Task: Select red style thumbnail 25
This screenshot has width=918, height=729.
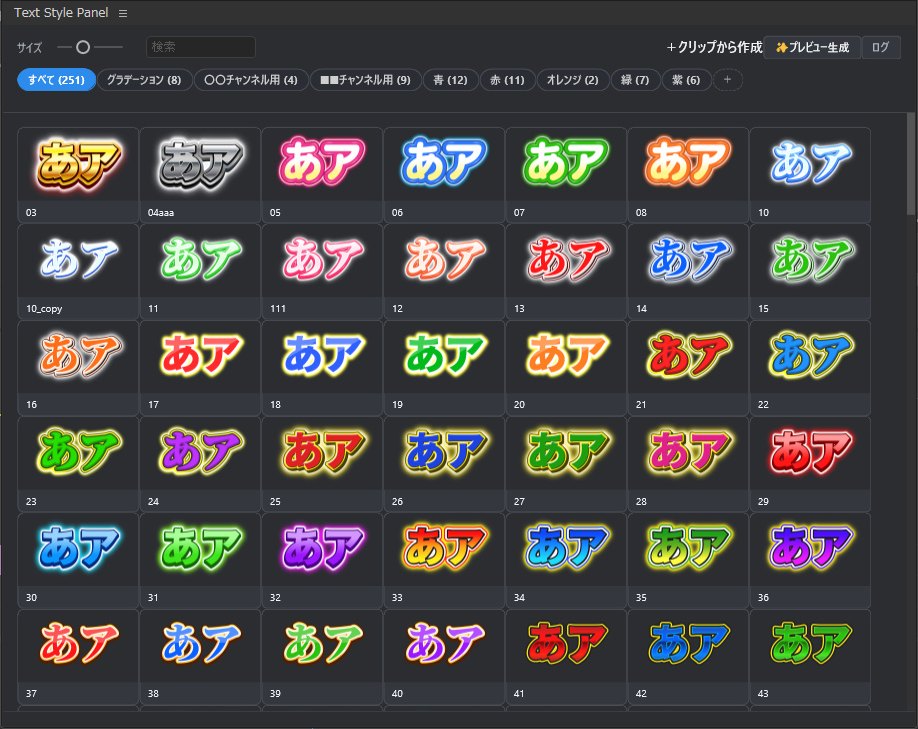Action: pos(322,464)
